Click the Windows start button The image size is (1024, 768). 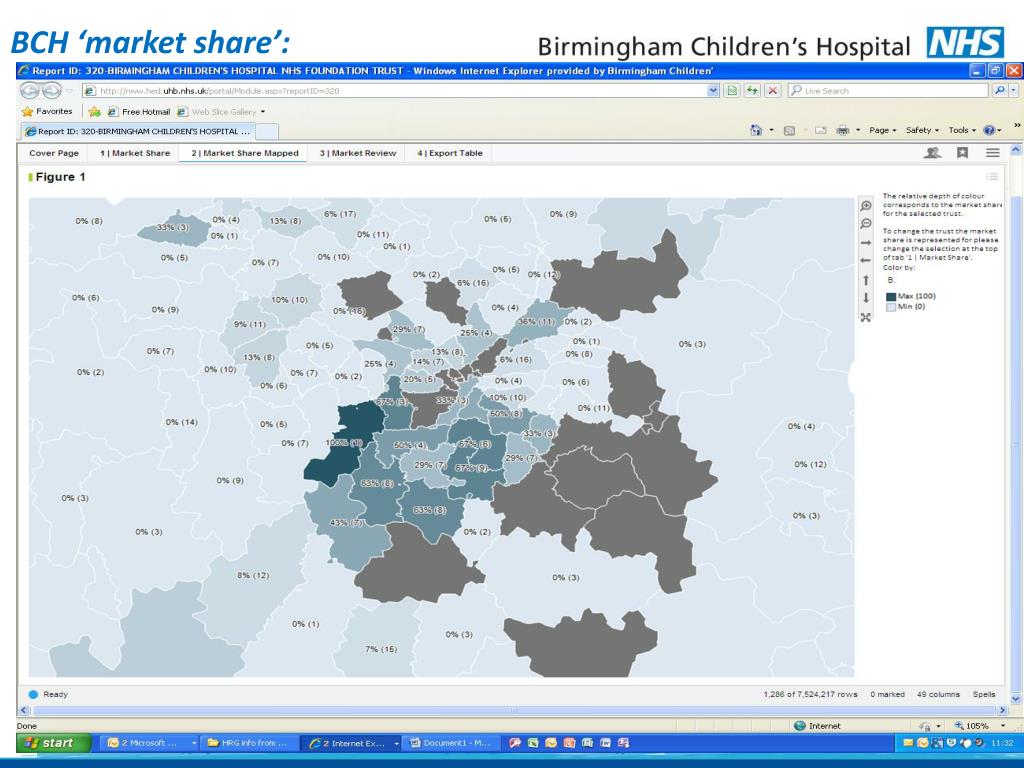coord(55,743)
